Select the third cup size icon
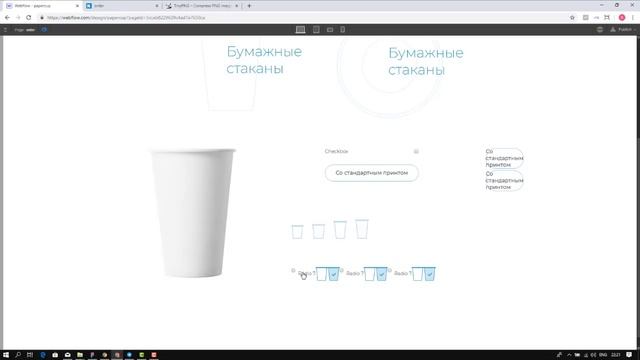 click(x=340, y=230)
